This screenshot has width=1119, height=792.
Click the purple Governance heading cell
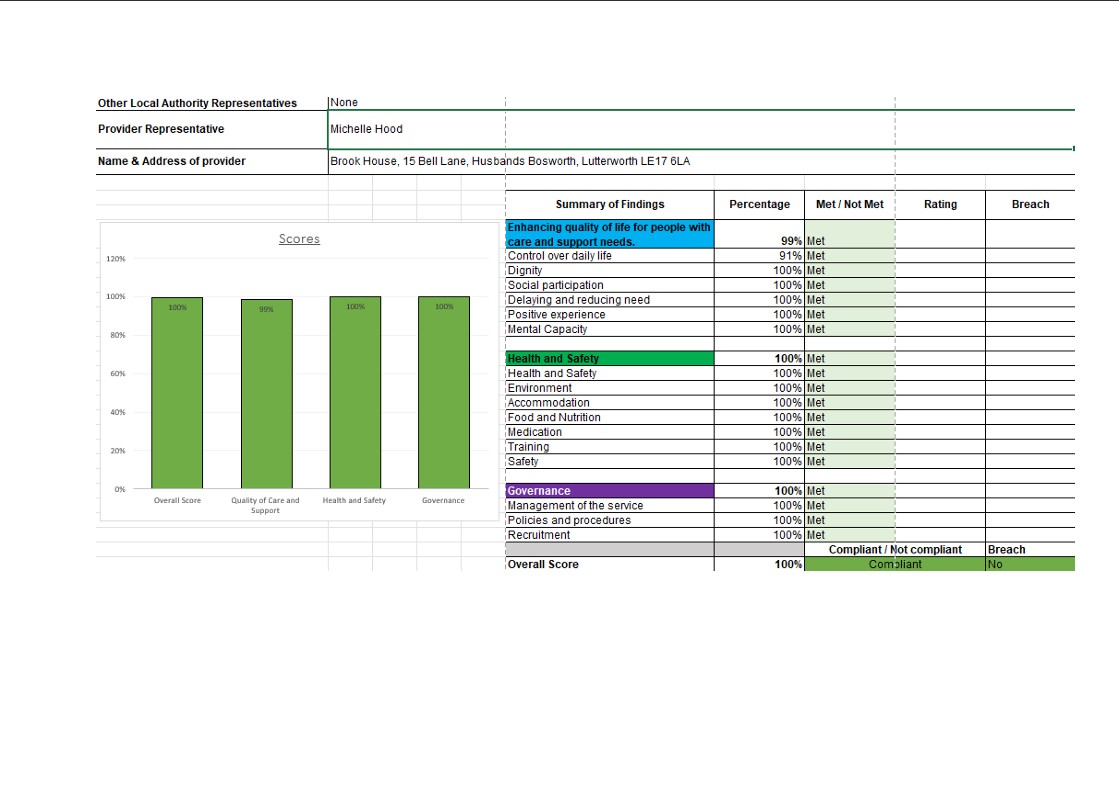609,491
